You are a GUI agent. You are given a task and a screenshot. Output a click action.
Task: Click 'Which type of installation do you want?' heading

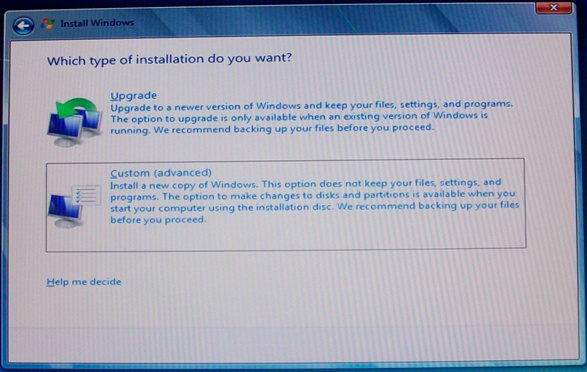coord(169,60)
